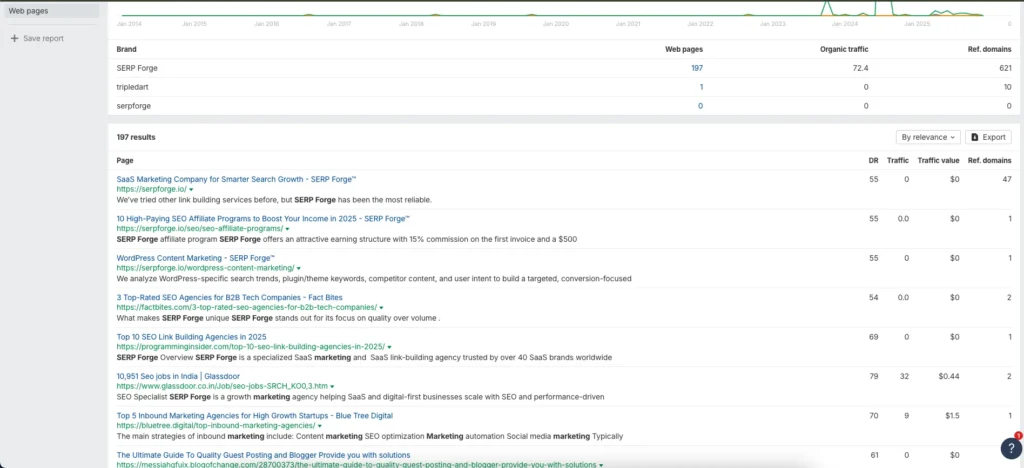Viewport: 1024px width, 468px height.
Task: Open WordPress Content Marketing page title
Action: (199, 258)
